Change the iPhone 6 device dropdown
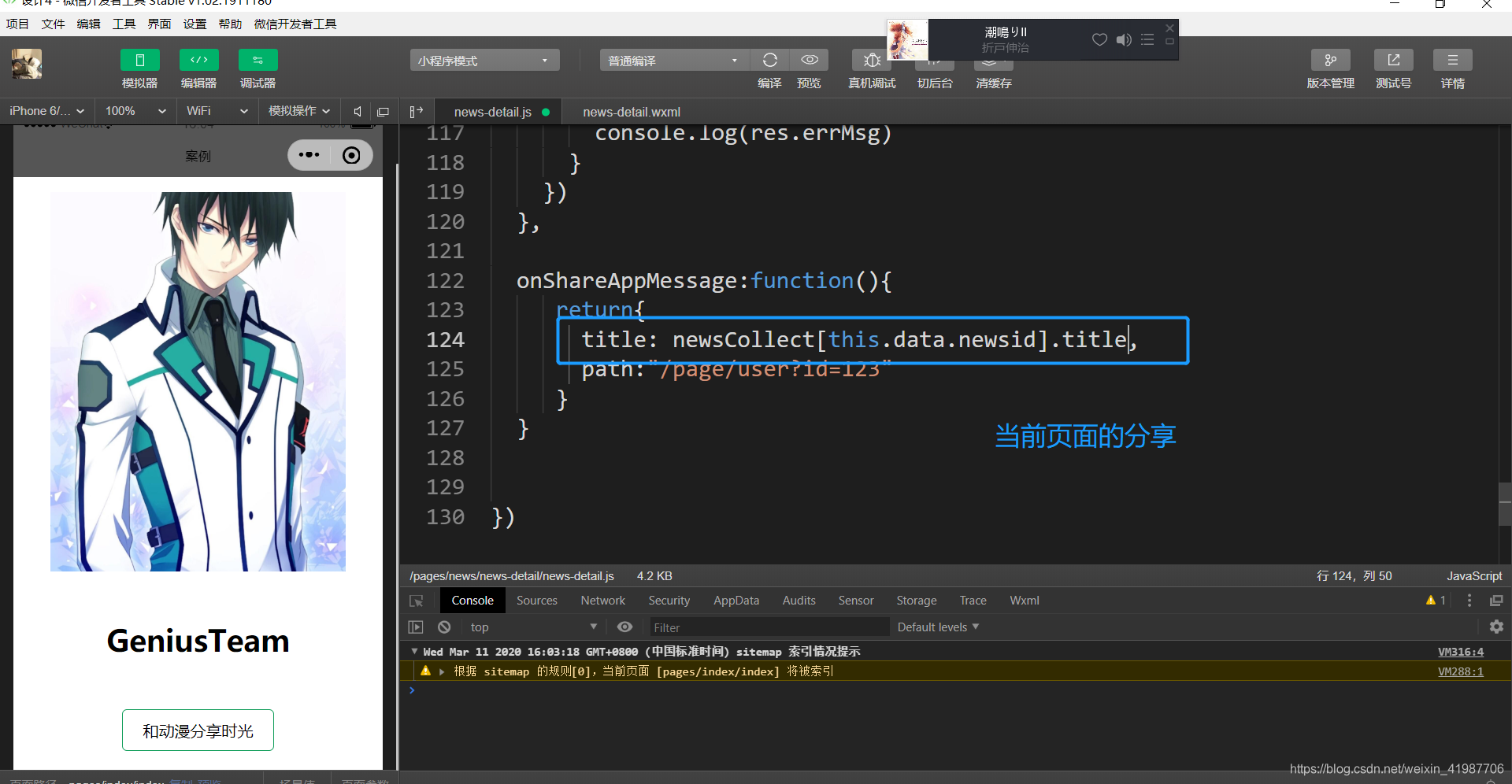Image resolution: width=1512 pixels, height=784 pixels. pyautogui.click(x=47, y=111)
